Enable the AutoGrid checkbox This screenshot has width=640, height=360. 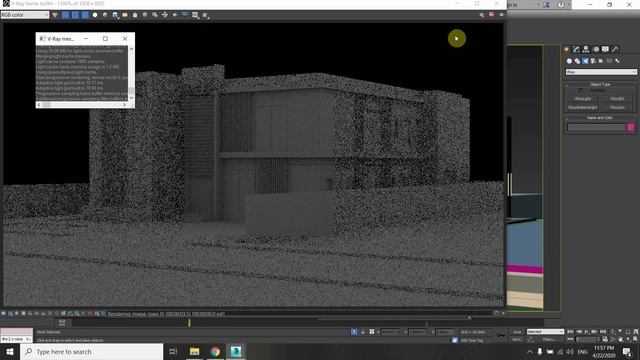[x=581, y=91]
